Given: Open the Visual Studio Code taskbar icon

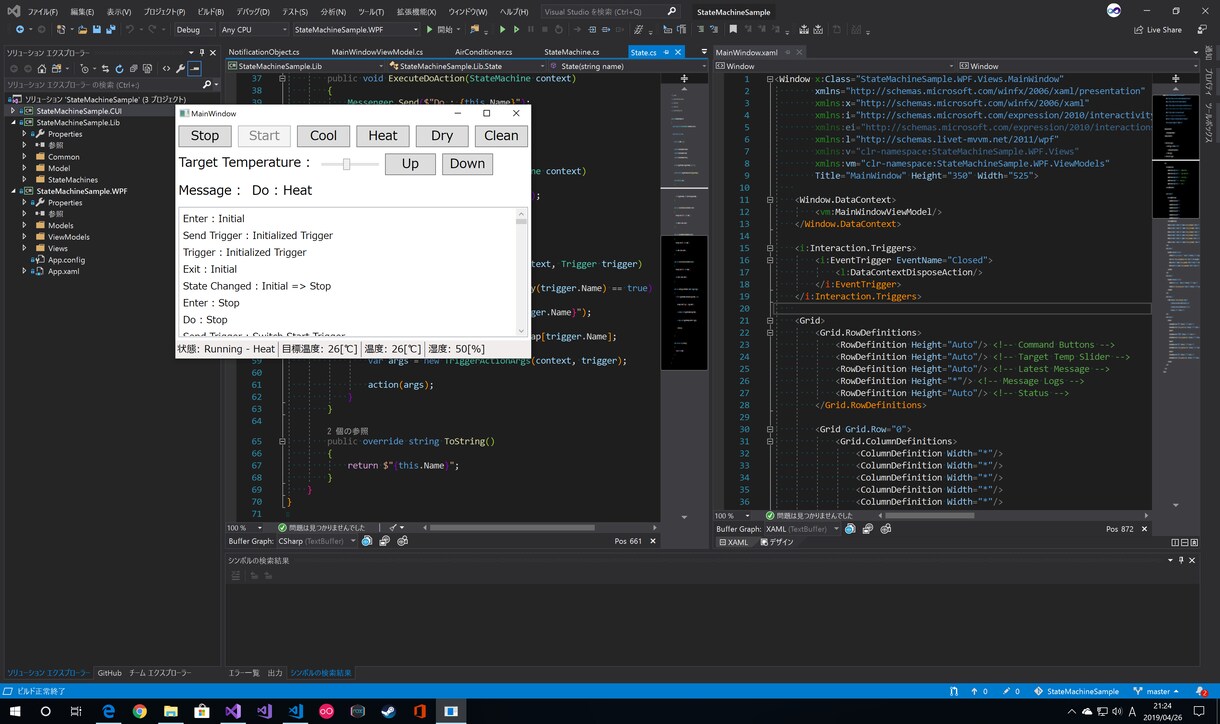Looking at the screenshot, I should pyautogui.click(x=295, y=711).
